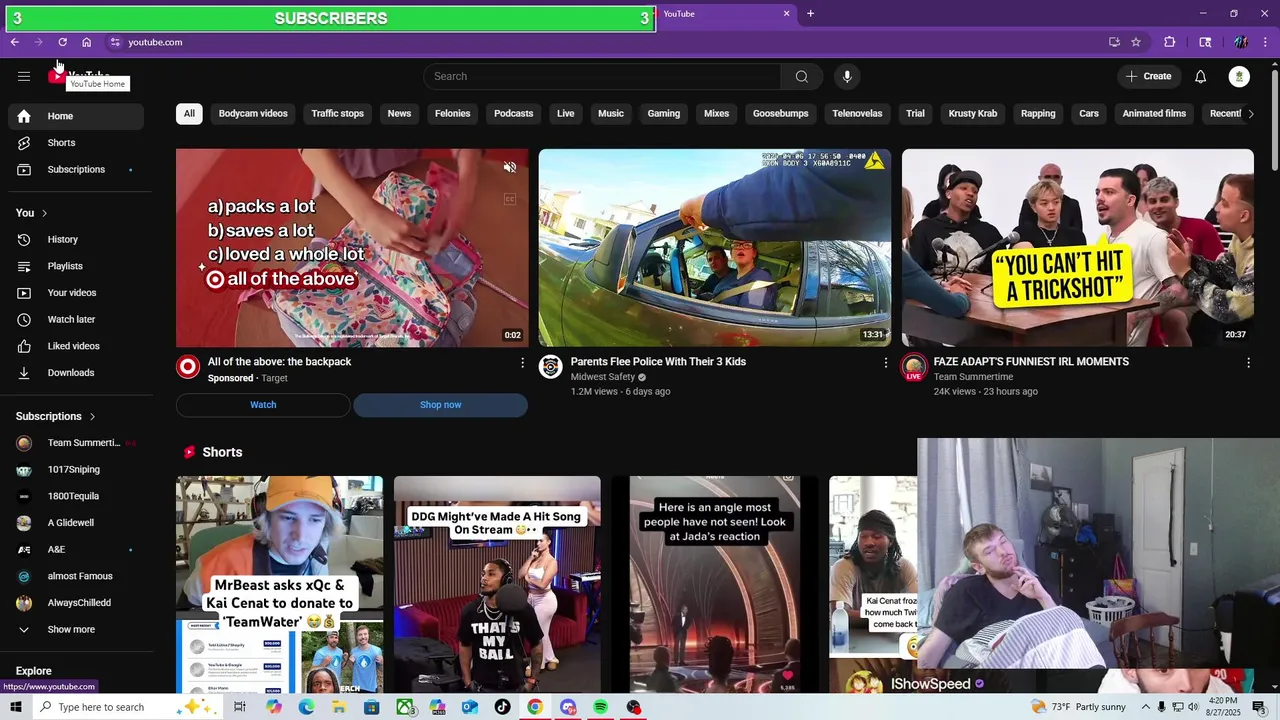Filter by the Krusty Krab chip
The height and width of the screenshot is (720, 1280).
[x=972, y=114]
